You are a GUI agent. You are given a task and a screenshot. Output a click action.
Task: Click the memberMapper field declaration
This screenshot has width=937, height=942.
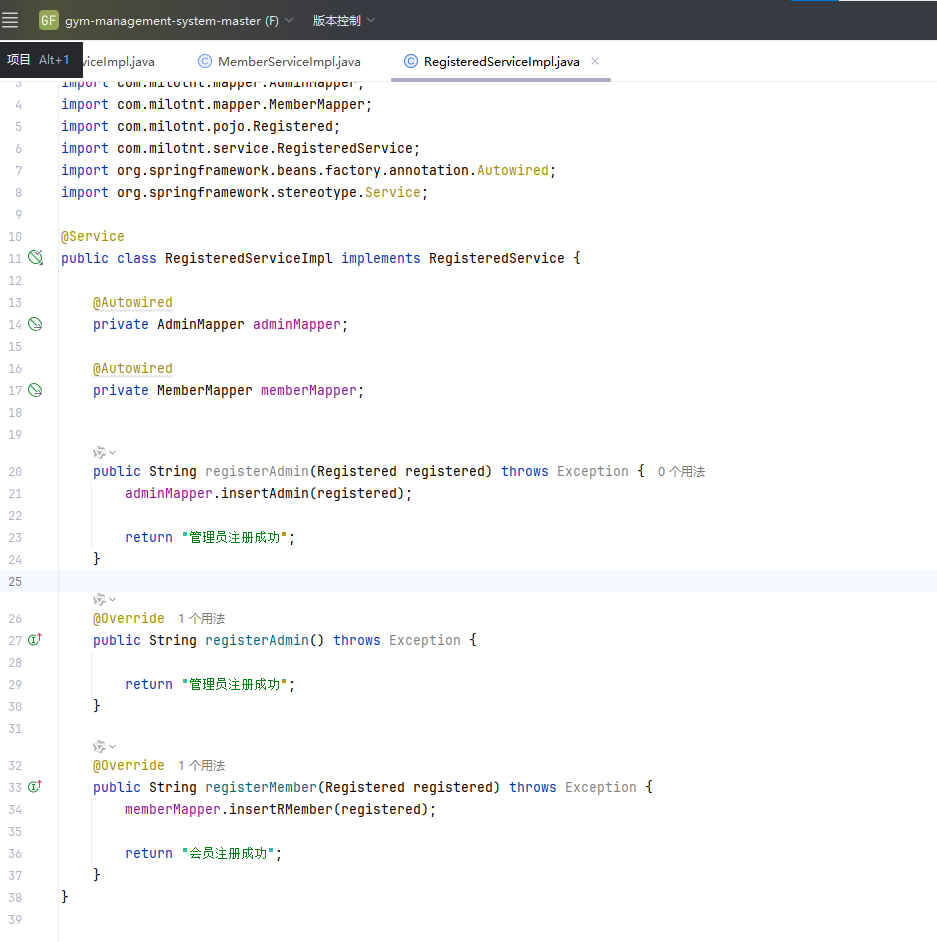tap(309, 390)
